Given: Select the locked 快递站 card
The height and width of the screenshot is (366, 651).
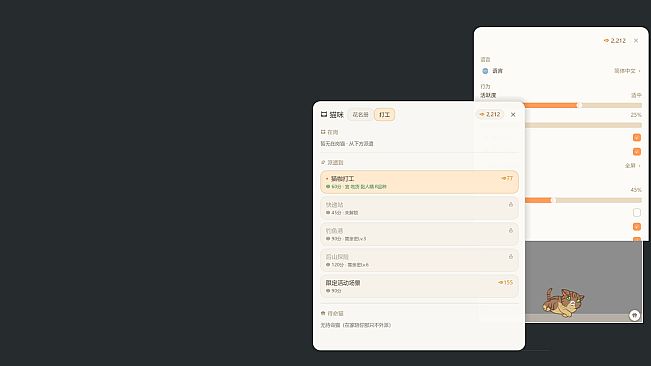Looking at the screenshot, I should point(419,208).
